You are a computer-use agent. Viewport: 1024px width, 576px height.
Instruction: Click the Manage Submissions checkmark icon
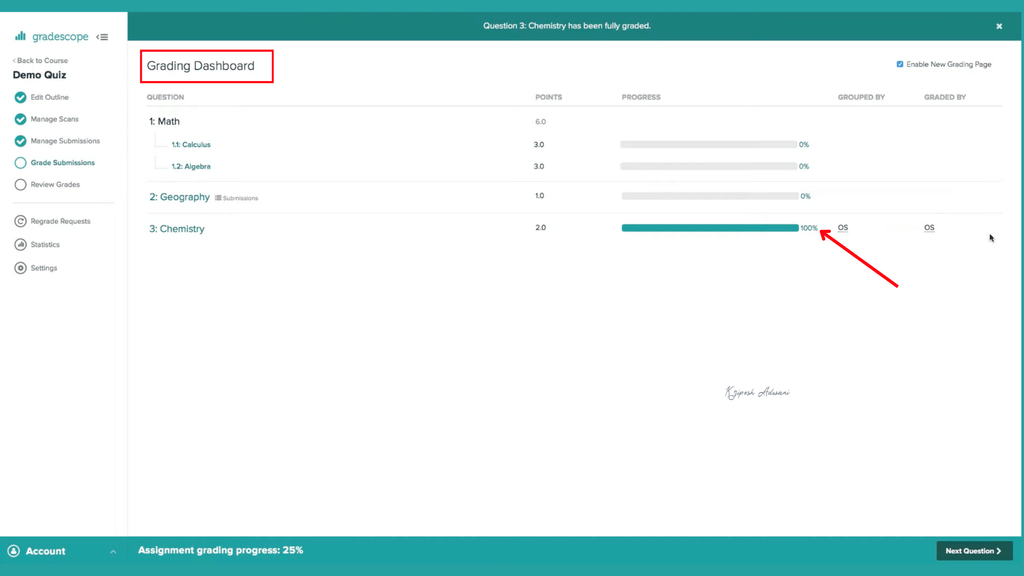pyautogui.click(x=20, y=141)
